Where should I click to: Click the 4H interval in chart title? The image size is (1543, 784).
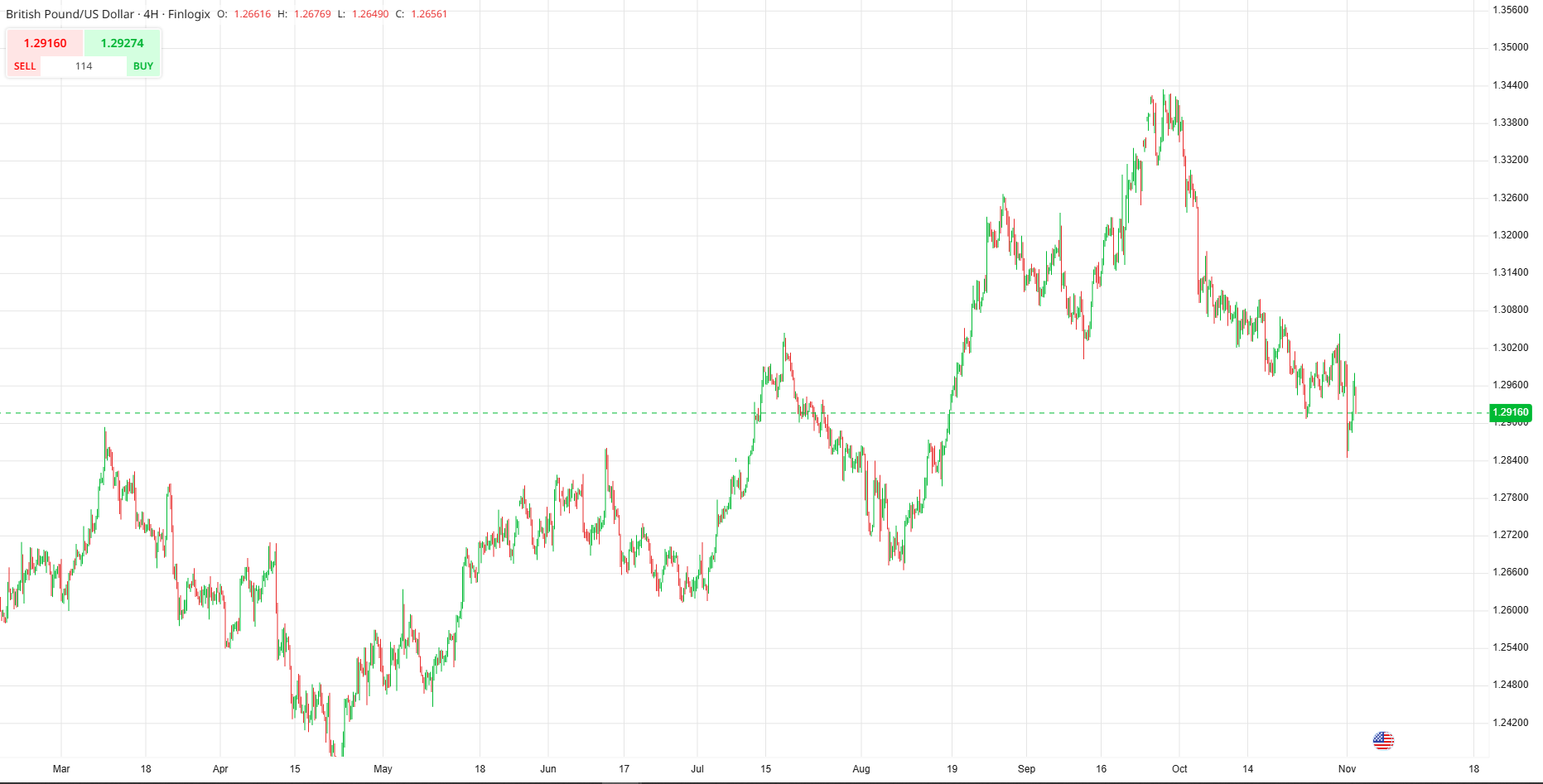coord(151,14)
